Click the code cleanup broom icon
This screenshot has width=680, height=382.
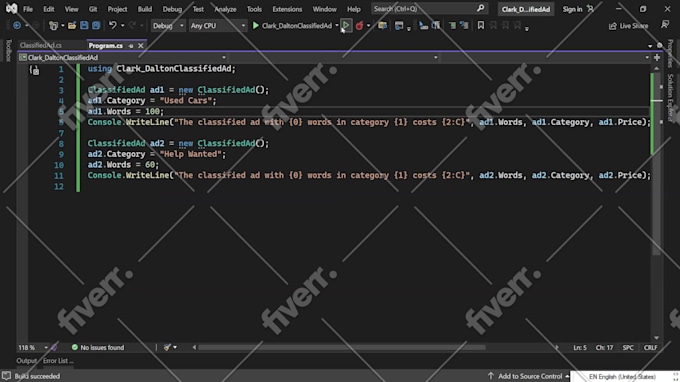click(x=167, y=347)
